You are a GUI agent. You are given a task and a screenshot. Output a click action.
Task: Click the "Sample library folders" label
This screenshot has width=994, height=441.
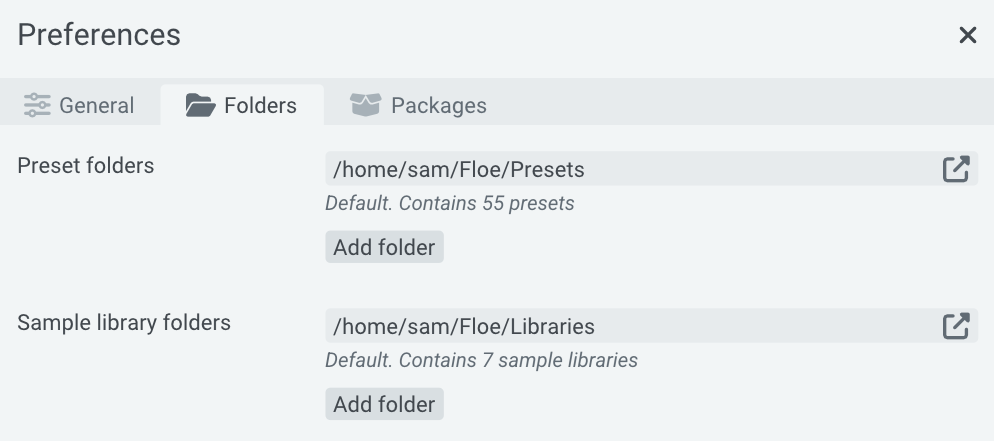click(124, 323)
